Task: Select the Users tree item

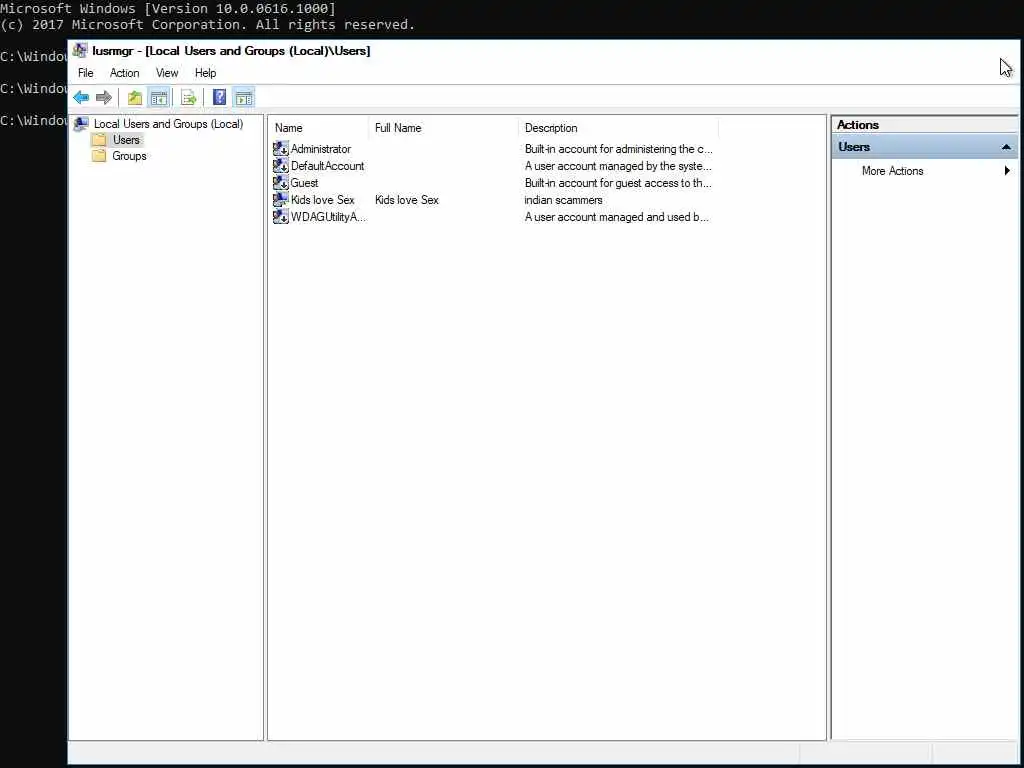Action: tap(126, 140)
